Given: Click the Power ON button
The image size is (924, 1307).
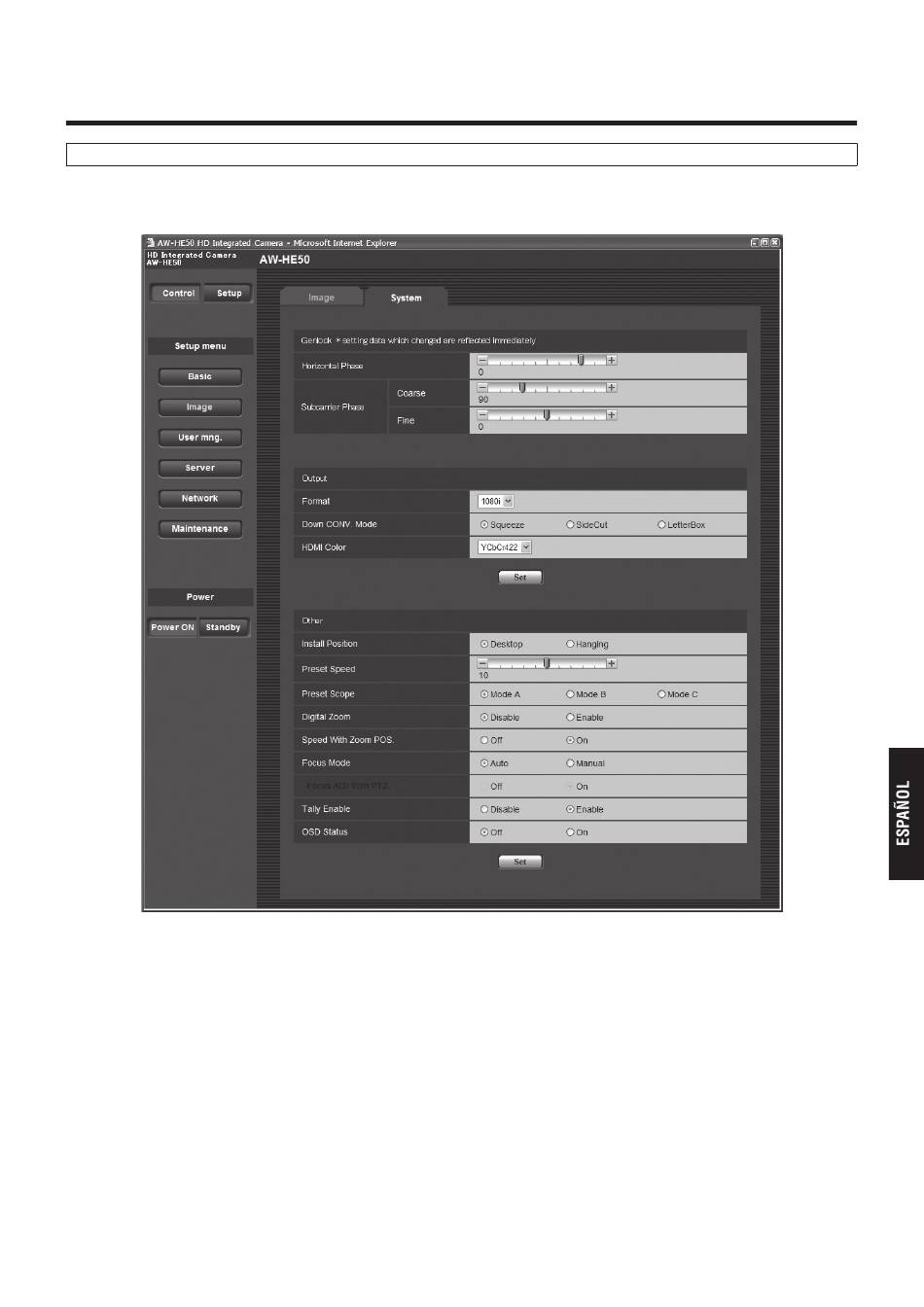Looking at the screenshot, I should (172, 627).
